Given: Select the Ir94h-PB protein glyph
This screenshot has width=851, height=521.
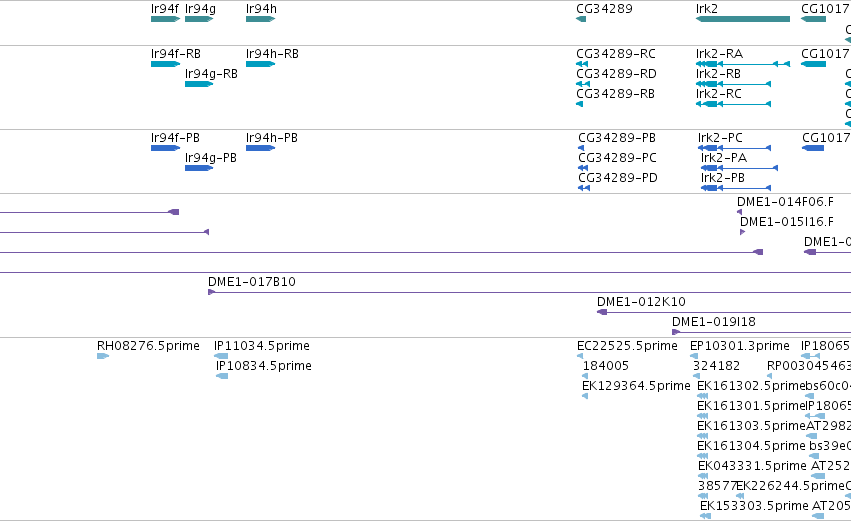Looking at the screenshot, I should [x=261, y=148].
